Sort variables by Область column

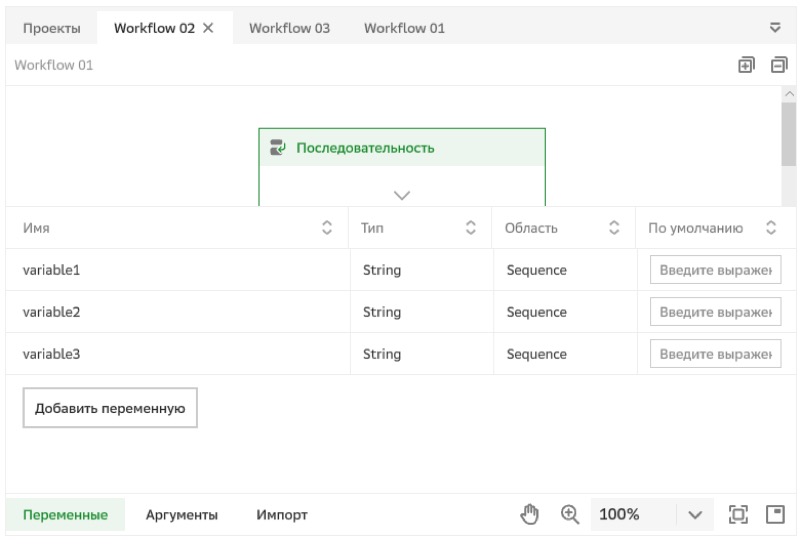[x=614, y=229]
